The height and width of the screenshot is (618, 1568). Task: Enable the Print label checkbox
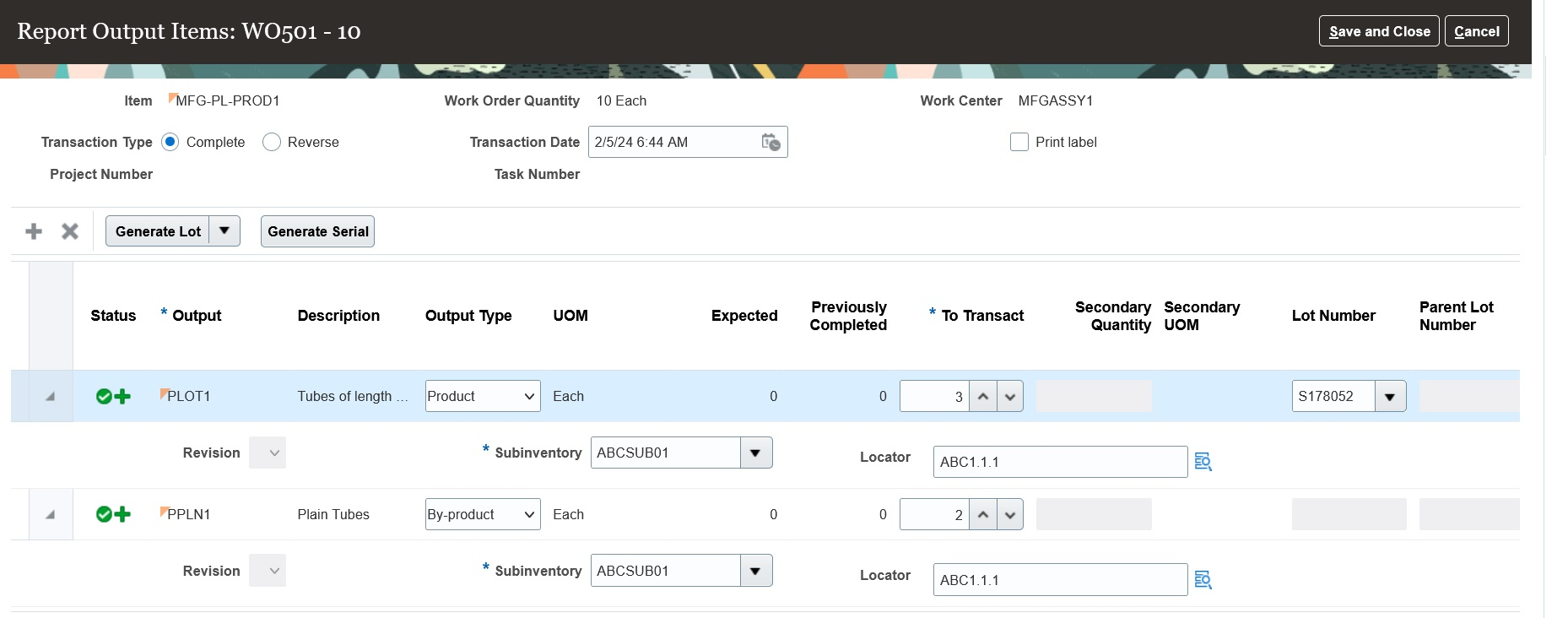(1019, 142)
